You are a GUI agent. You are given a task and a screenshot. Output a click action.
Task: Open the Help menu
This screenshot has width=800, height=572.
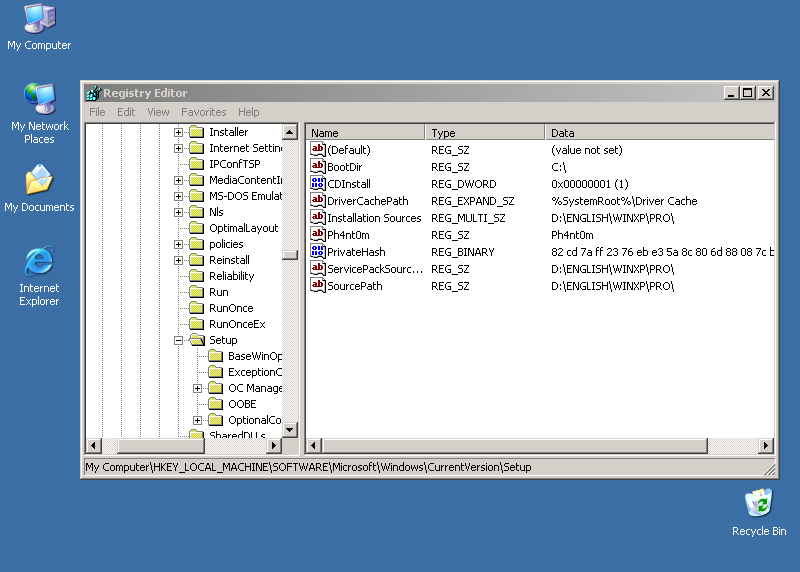(248, 112)
